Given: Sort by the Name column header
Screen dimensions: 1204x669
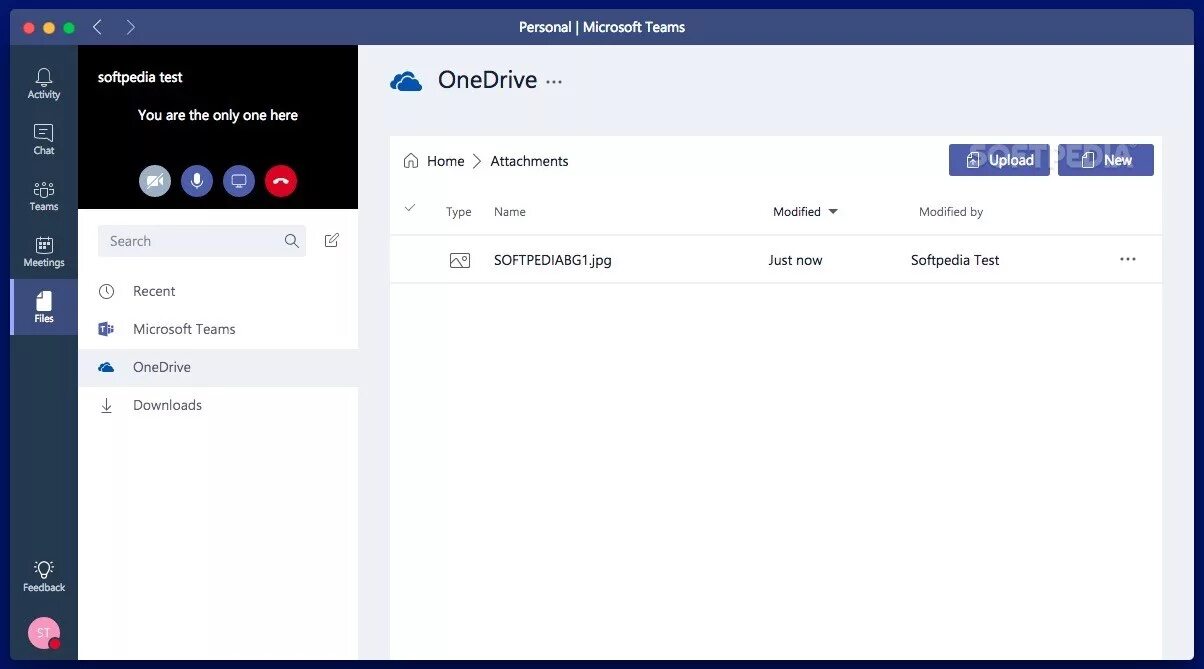Looking at the screenshot, I should [510, 212].
